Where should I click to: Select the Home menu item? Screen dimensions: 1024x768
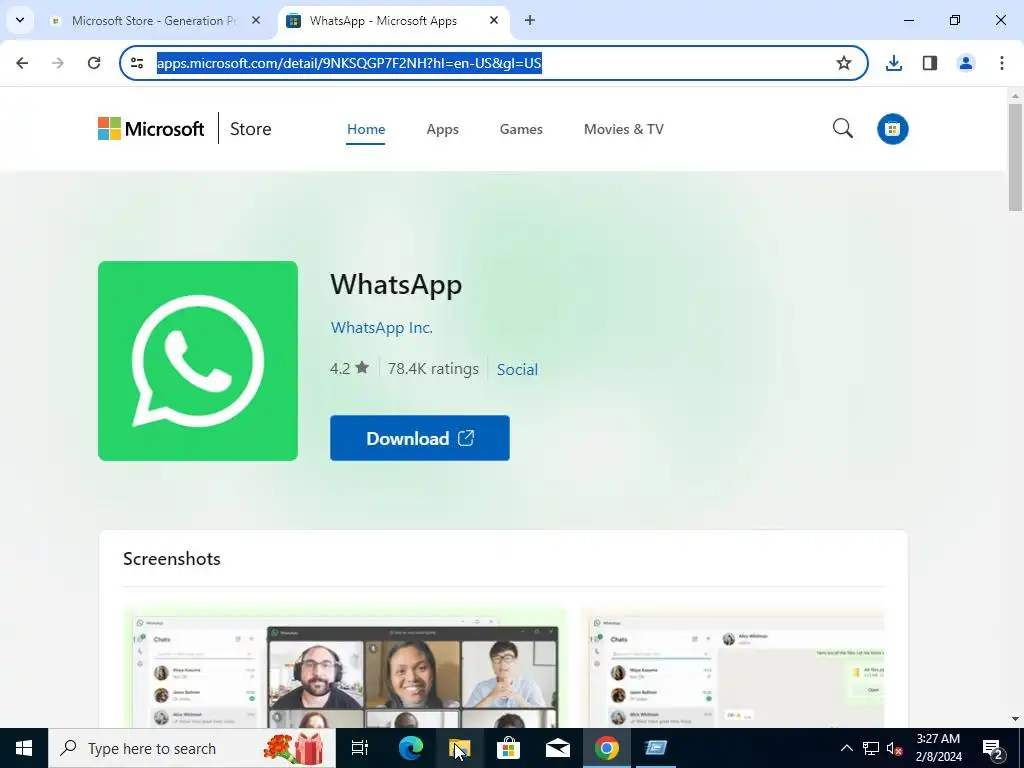tap(366, 129)
